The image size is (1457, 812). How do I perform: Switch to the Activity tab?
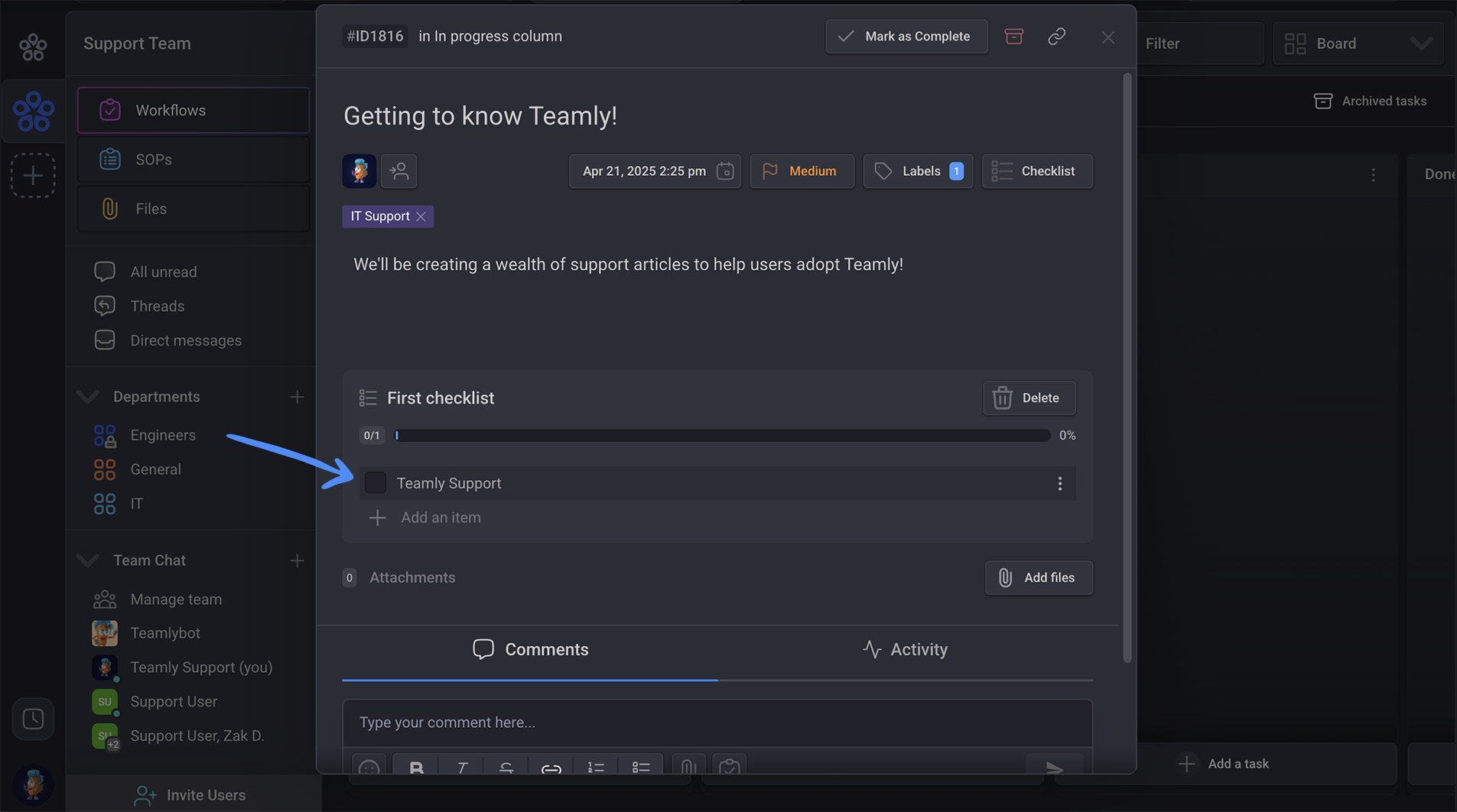pos(905,649)
